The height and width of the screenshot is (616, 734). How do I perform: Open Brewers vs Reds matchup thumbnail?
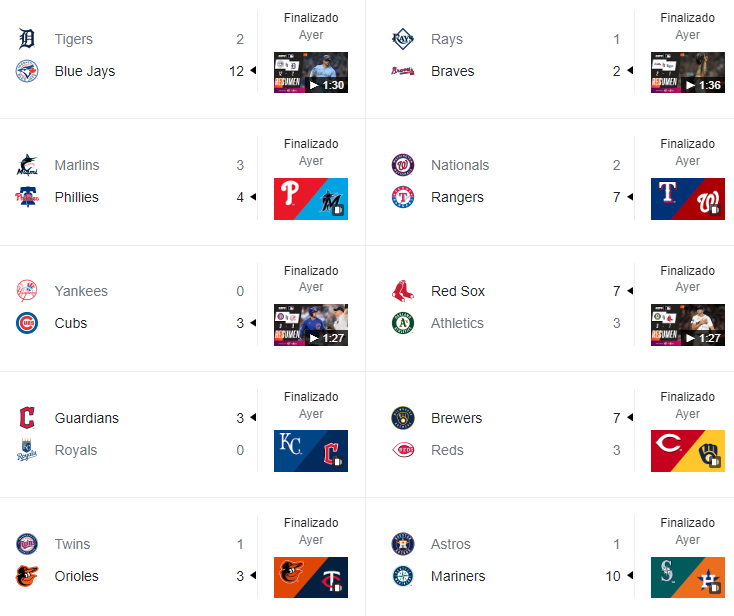point(687,451)
